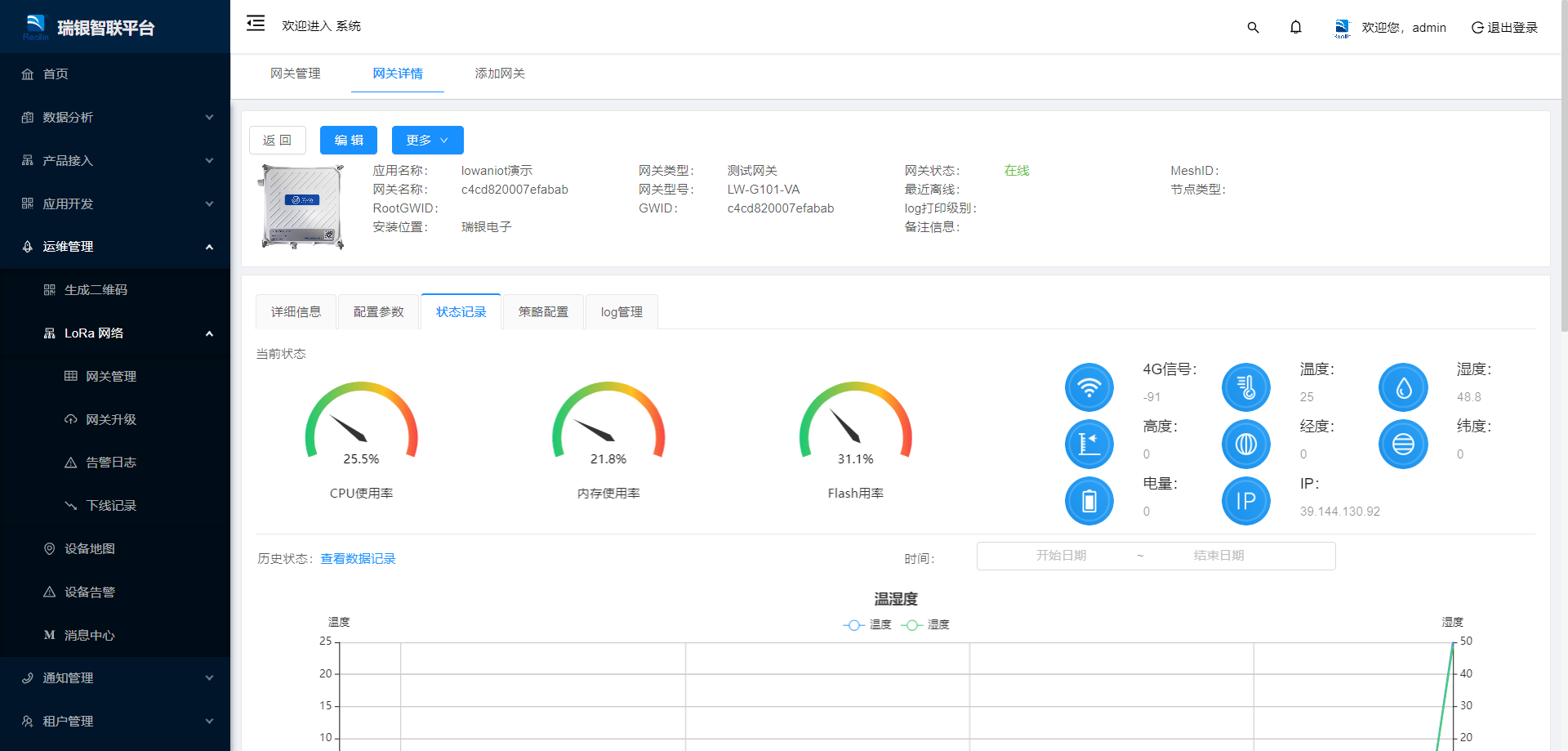Open the 配置参数 tab
1568x751 pixels.
point(379,312)
